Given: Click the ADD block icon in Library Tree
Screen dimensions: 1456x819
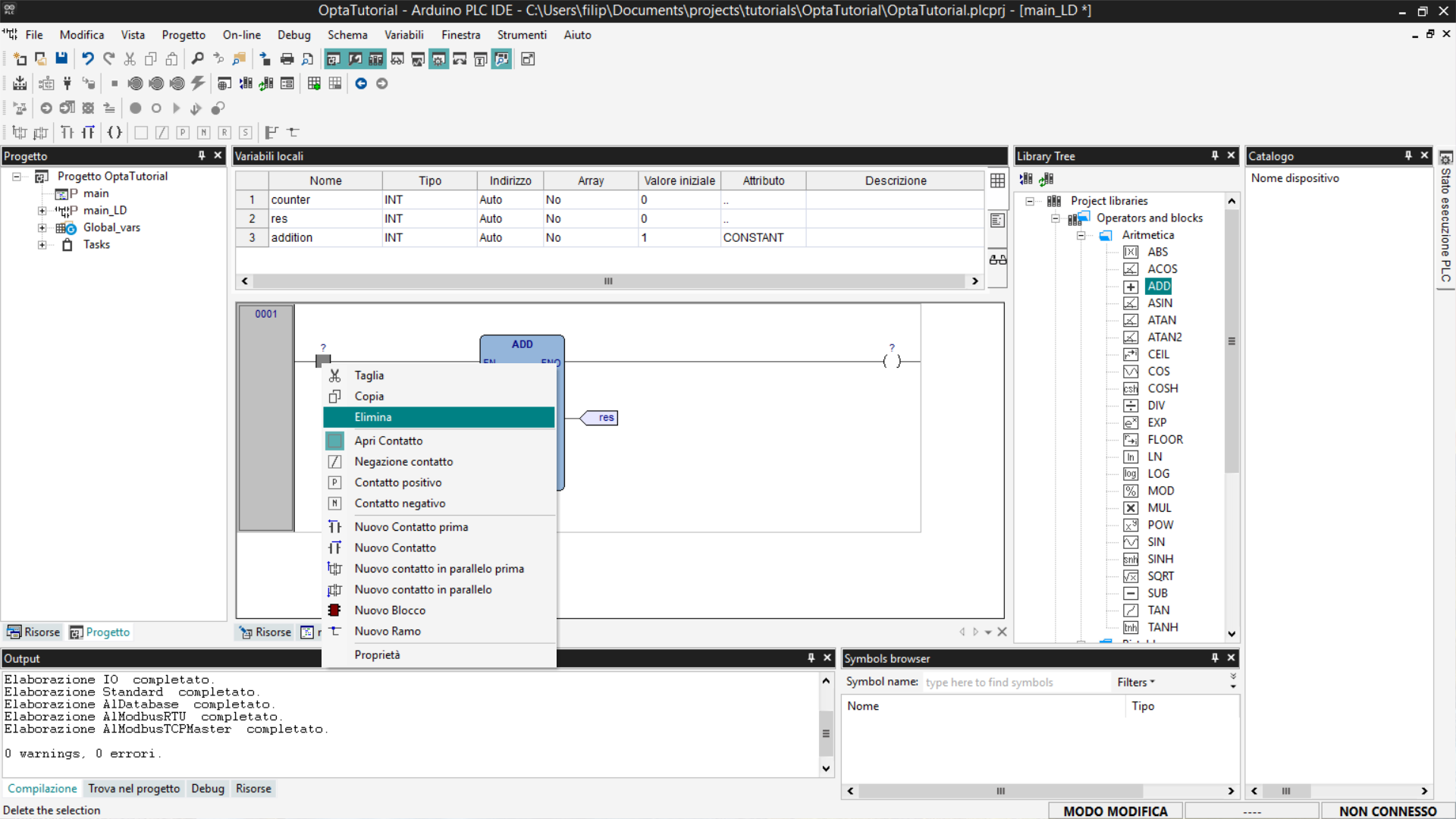Looking at the screenshot, I should coord(1131,287).
